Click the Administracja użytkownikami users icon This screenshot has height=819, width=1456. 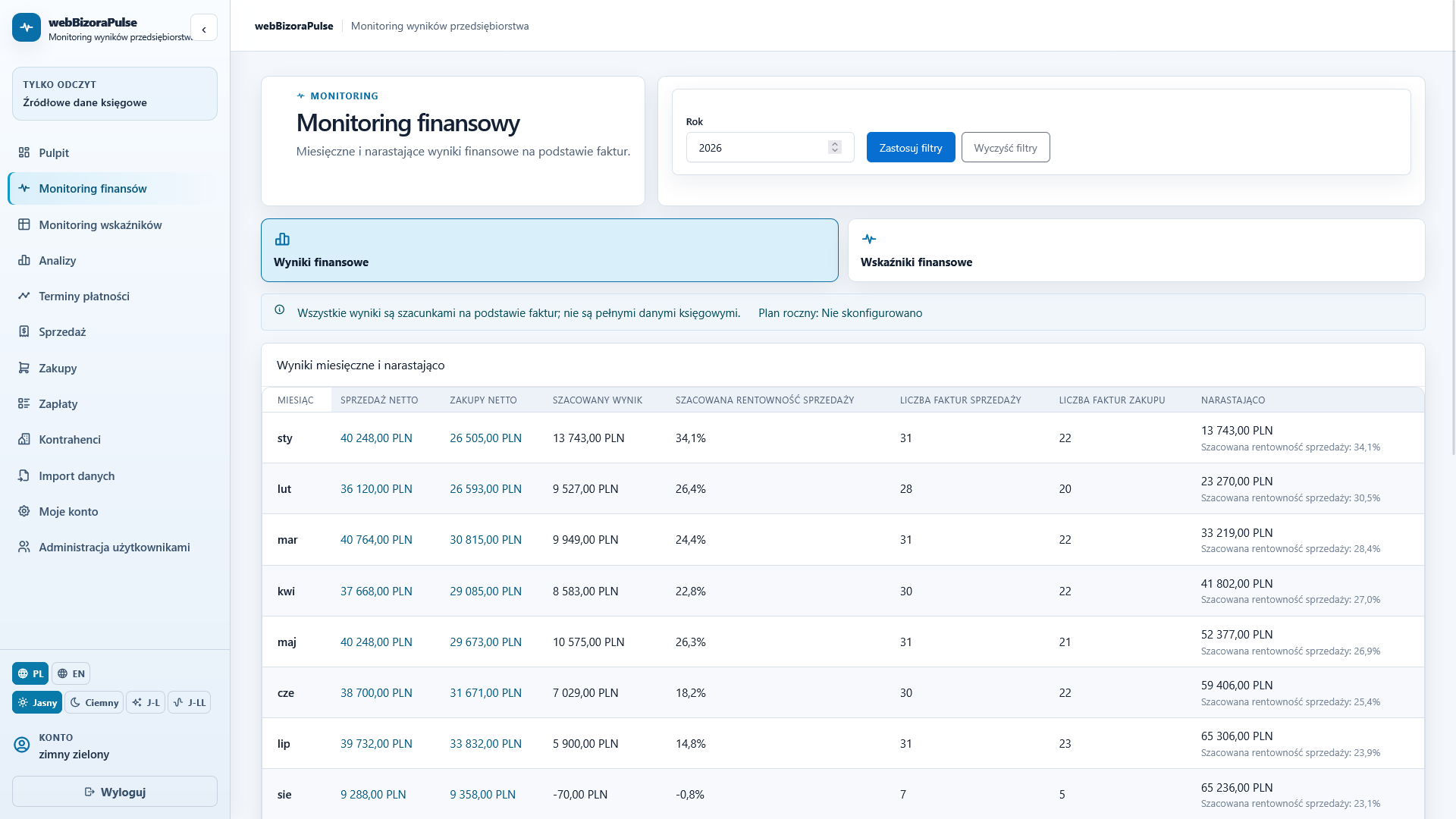(24, 547)
